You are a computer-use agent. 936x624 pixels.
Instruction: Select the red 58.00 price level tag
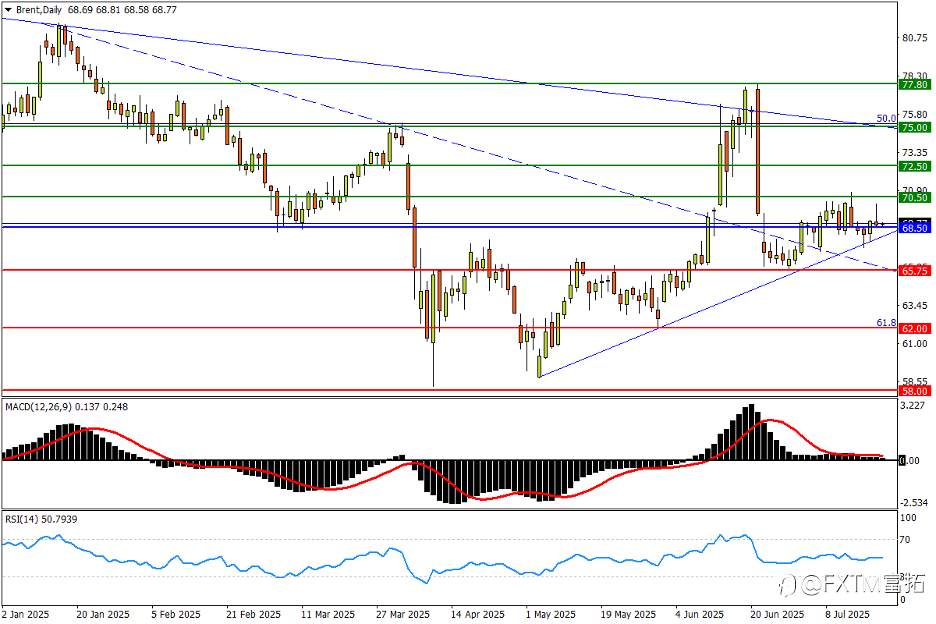915,391
